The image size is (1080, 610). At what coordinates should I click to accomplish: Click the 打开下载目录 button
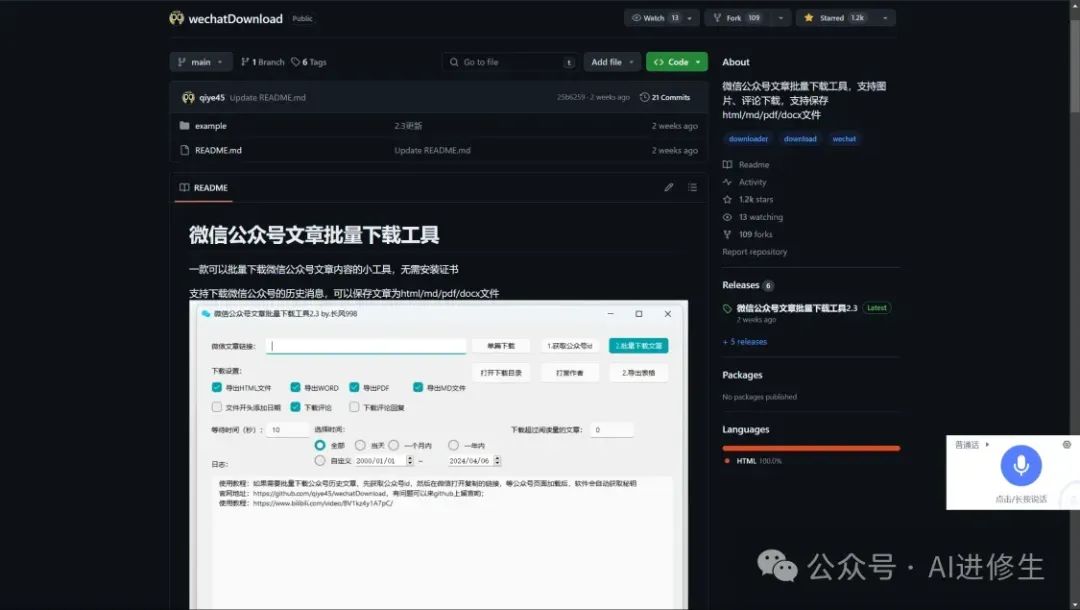click(501, 373)
